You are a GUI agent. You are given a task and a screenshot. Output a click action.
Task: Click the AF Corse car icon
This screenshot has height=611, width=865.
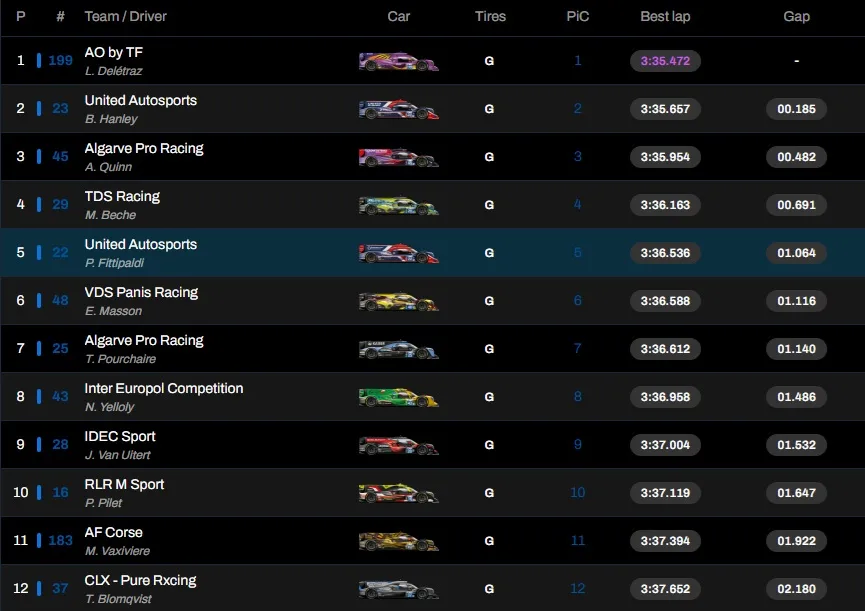398,541
